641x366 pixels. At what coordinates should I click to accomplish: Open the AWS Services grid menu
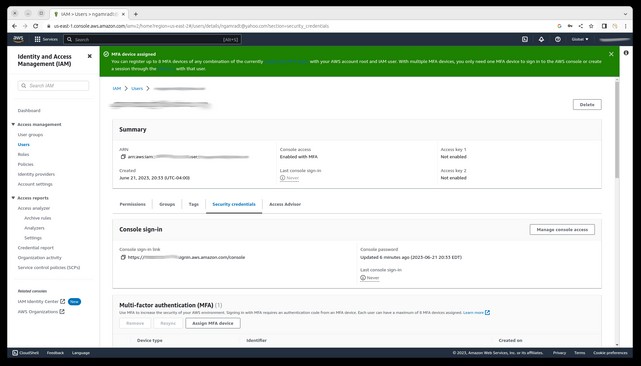coord(46,39)
